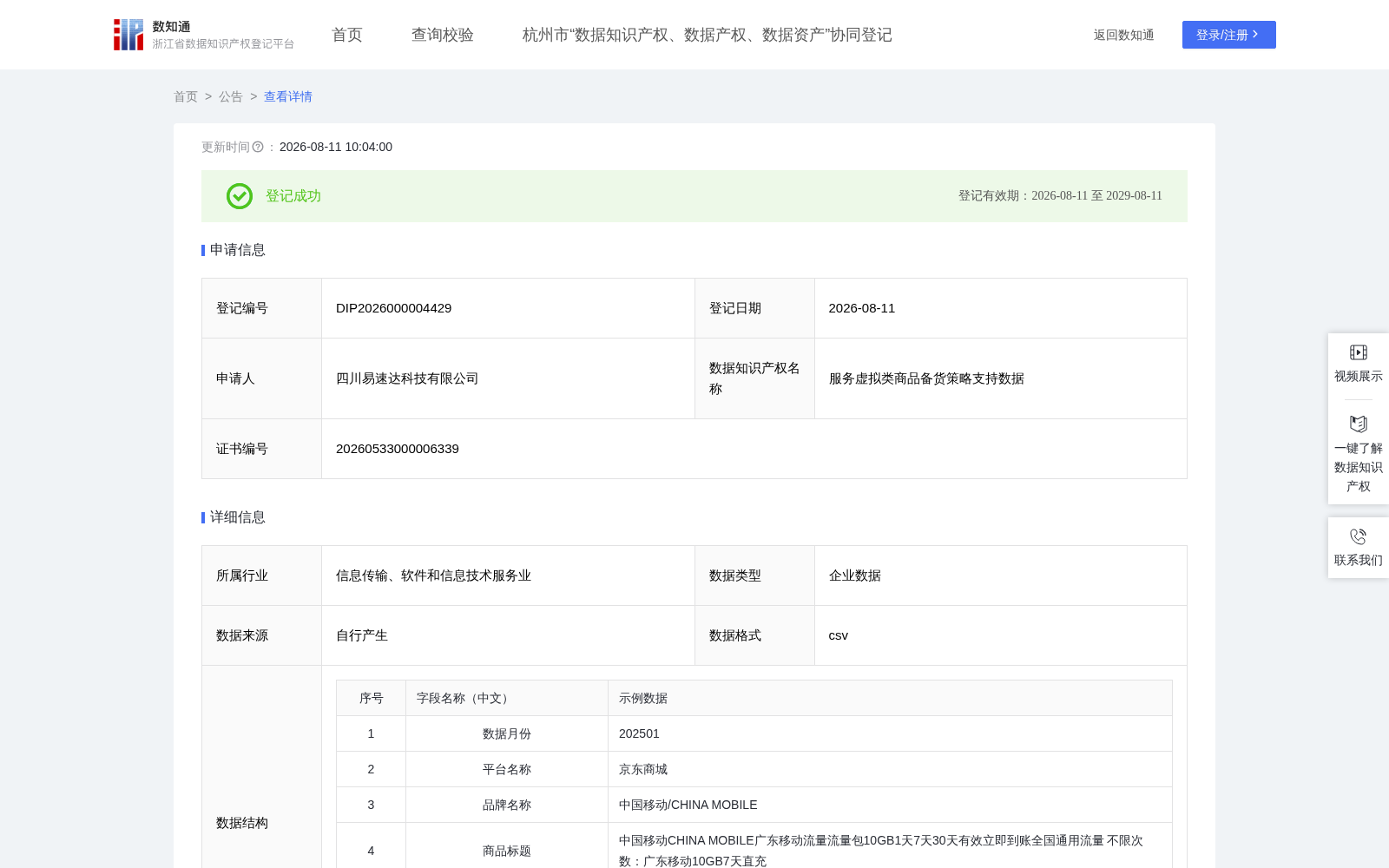Select applicant 四川易速达科技有限公司
1389x868 pixels.
[407, 378]
